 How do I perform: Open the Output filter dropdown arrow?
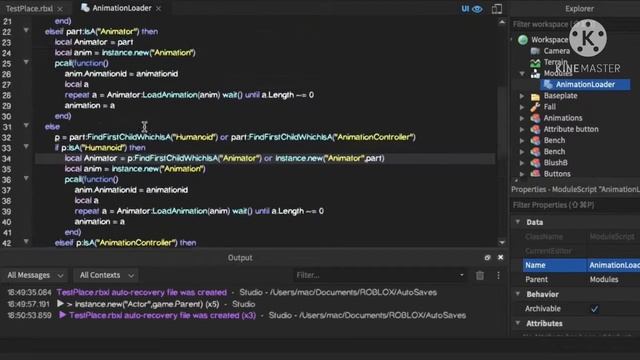(462, 276)
